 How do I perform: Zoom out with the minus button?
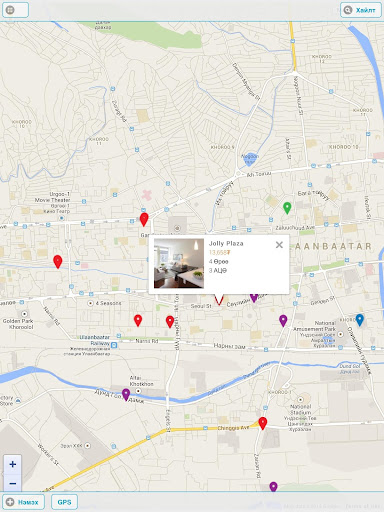tap(13, 483)
